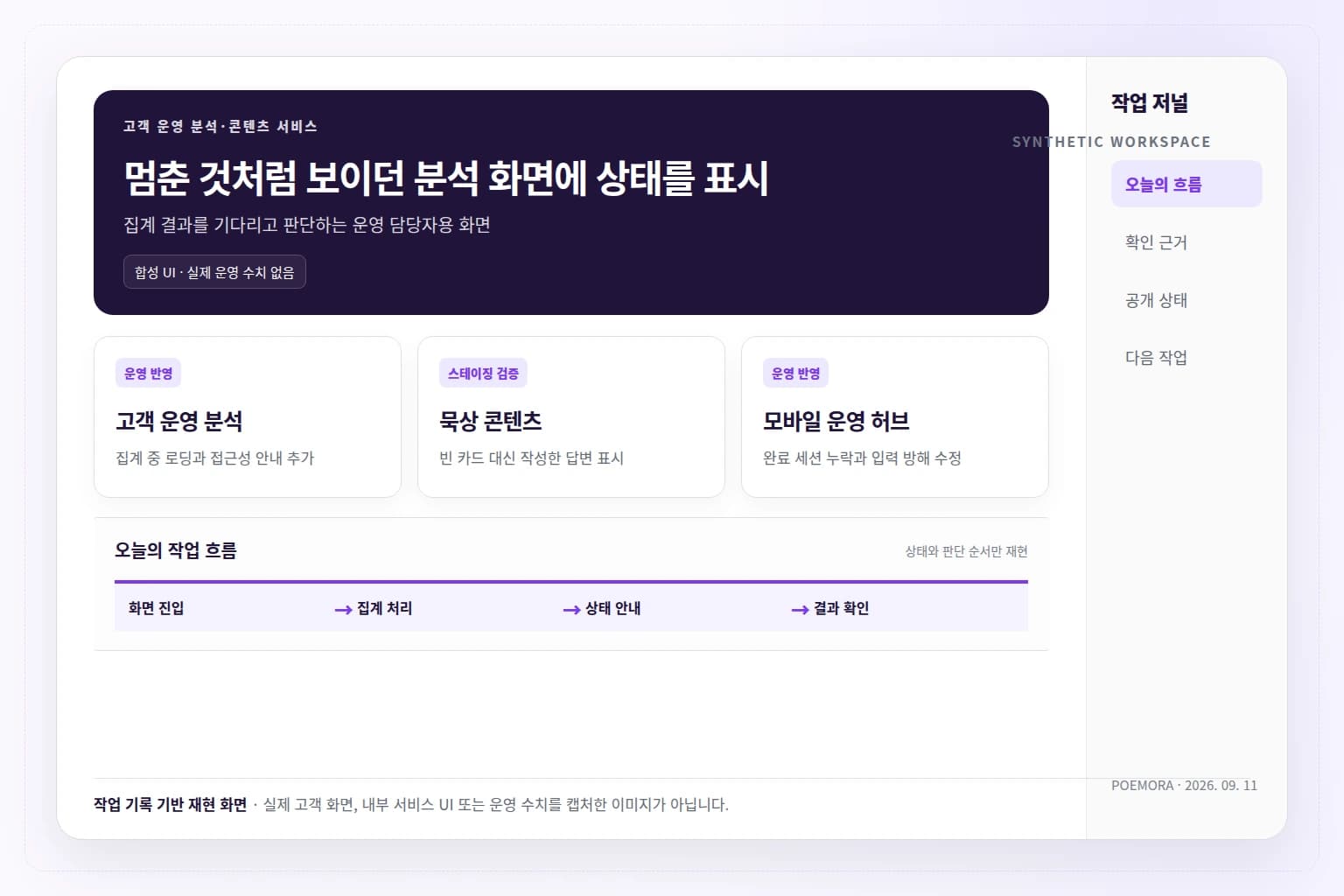The height and width of the screenshot is (896, 1344).
Task: Select the 결과 확인 step
Action: click(x=841, y=608)
